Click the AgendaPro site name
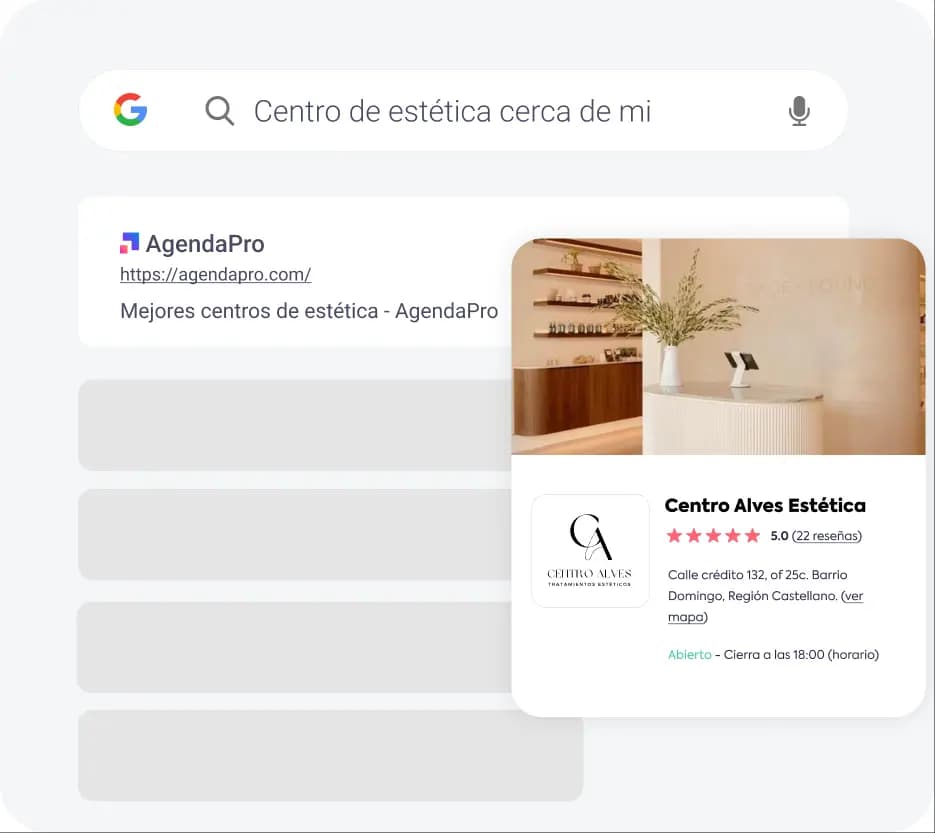935x833 pixels. point(205,244)
